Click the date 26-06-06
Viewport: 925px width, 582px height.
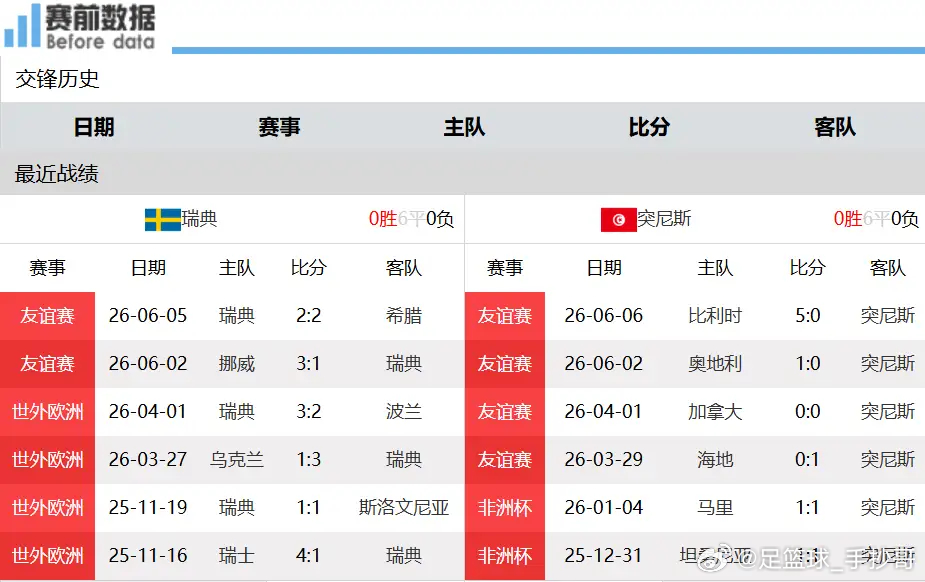click(x=603, y=315)
